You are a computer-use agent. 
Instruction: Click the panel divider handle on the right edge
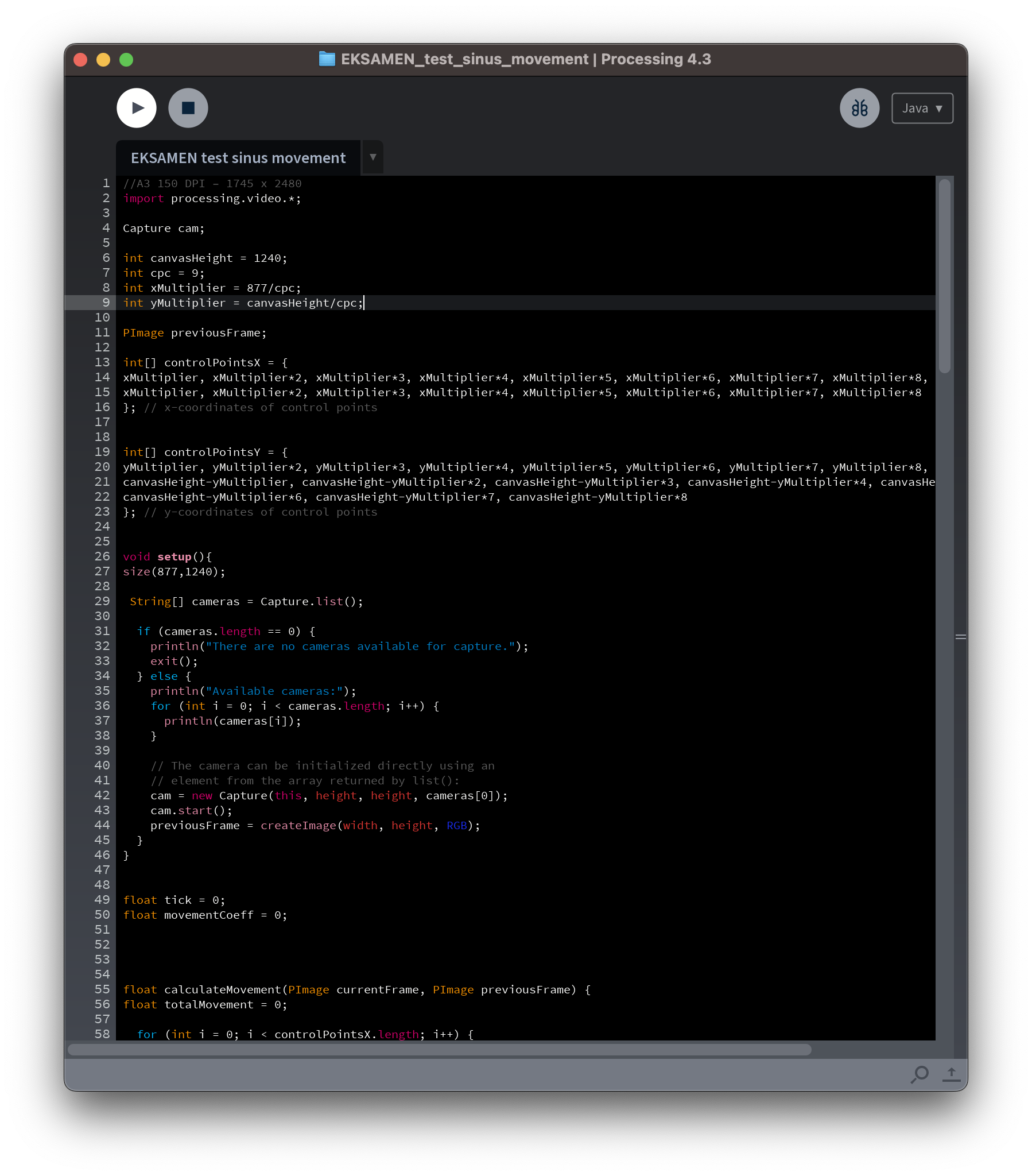point(960,637)
